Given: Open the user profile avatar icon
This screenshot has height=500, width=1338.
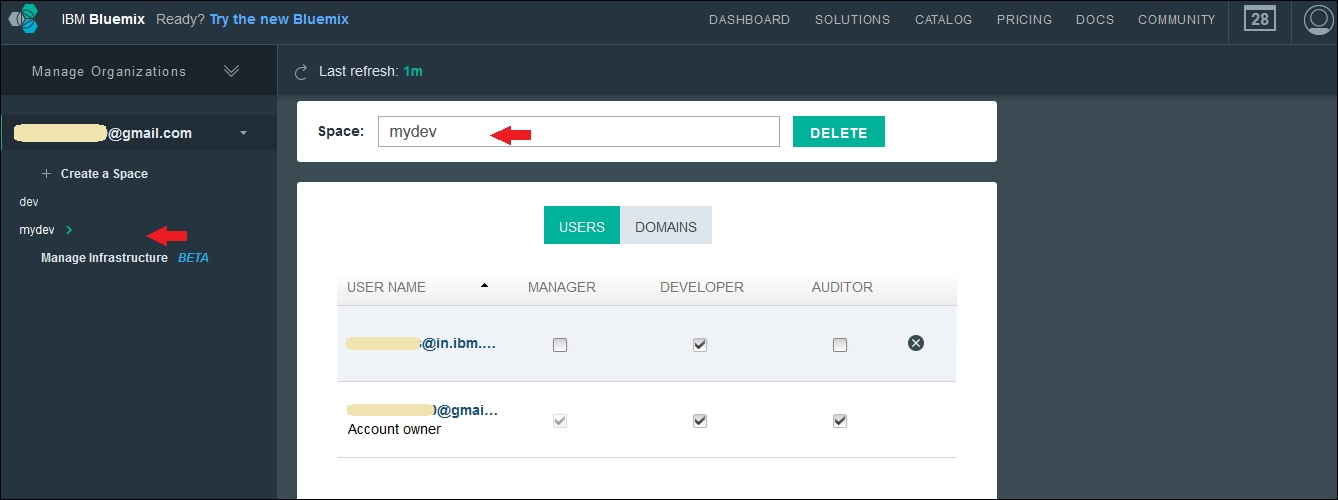Looking at the screenshot, I should pyautogui.click(x=1320, y=20).
